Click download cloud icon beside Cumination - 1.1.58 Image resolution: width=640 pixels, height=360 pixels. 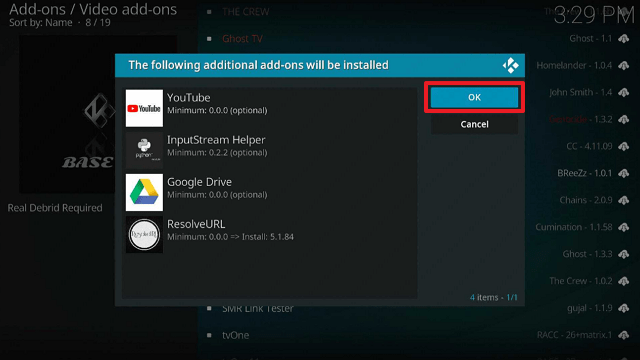click(x=623, y=227)
